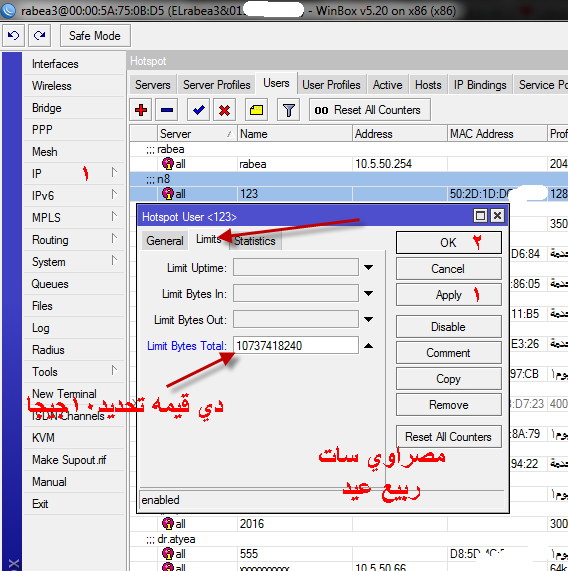Maximize the Hotspot User dialog
The width and height of the screenshot is (568, 571).
point(481,216)
